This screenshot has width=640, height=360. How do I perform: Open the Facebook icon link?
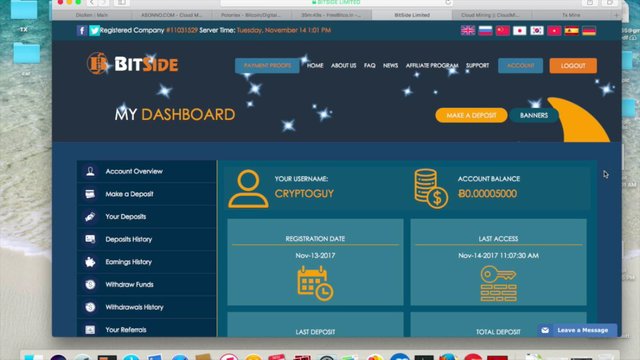click(x=82, y=30)
